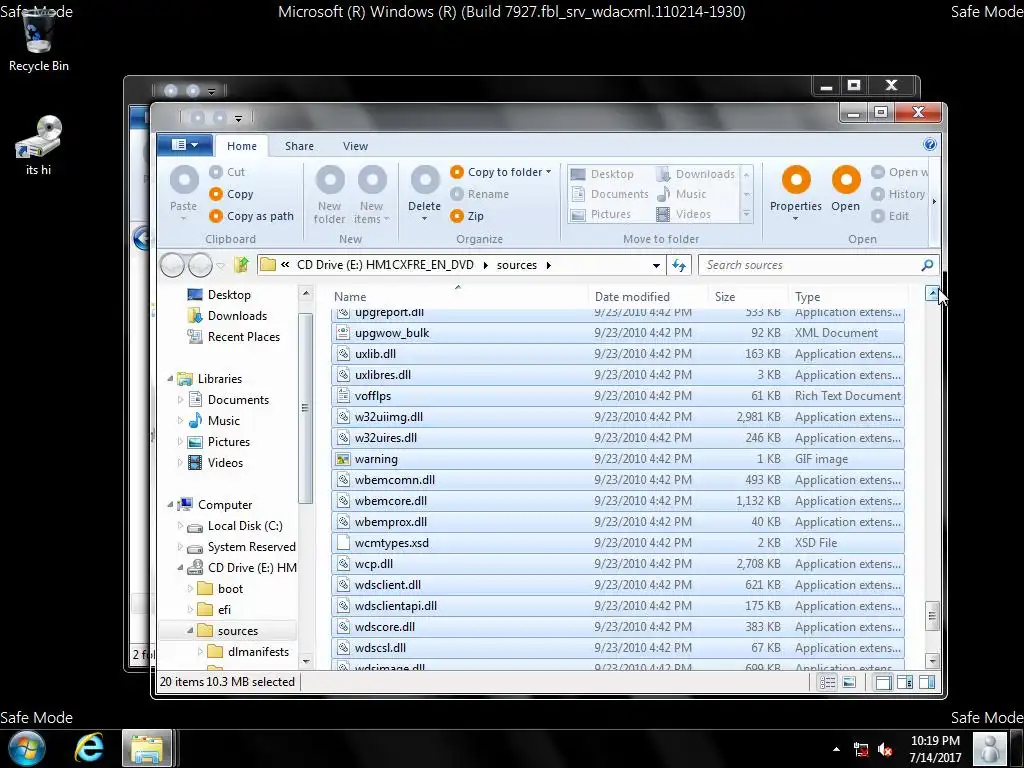This screenshot has width=1024, height=768.
Task: Open the Windows Start button
Action: 27,748
